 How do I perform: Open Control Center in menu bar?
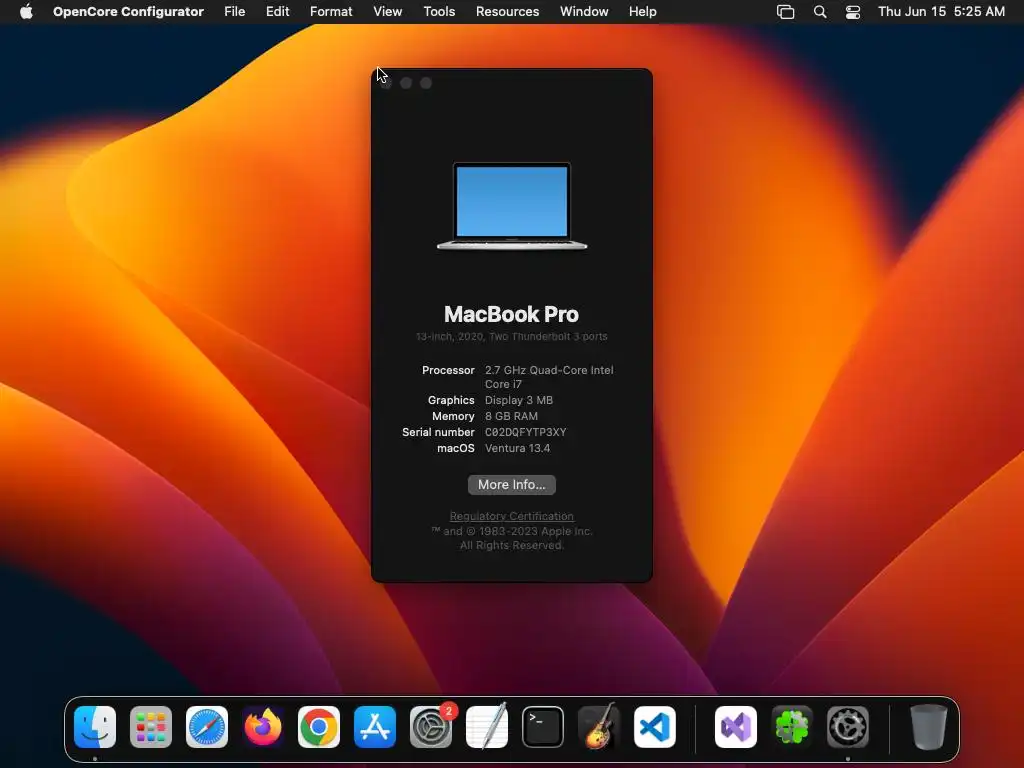coord(853,12)
